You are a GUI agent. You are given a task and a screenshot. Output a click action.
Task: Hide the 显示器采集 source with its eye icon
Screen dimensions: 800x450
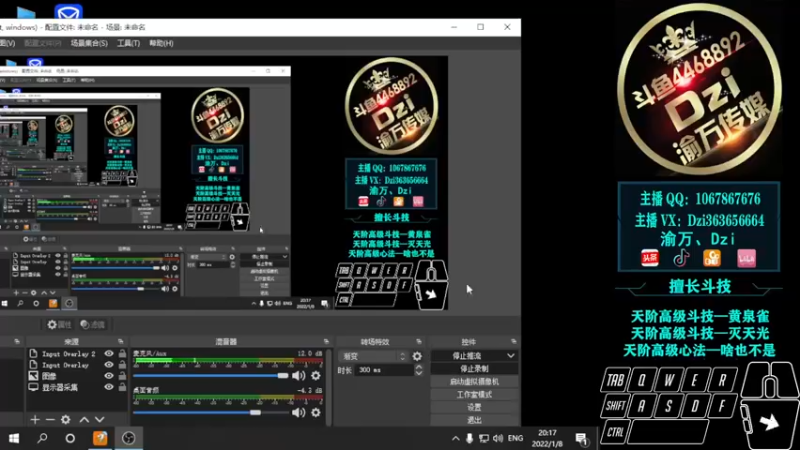109,387
